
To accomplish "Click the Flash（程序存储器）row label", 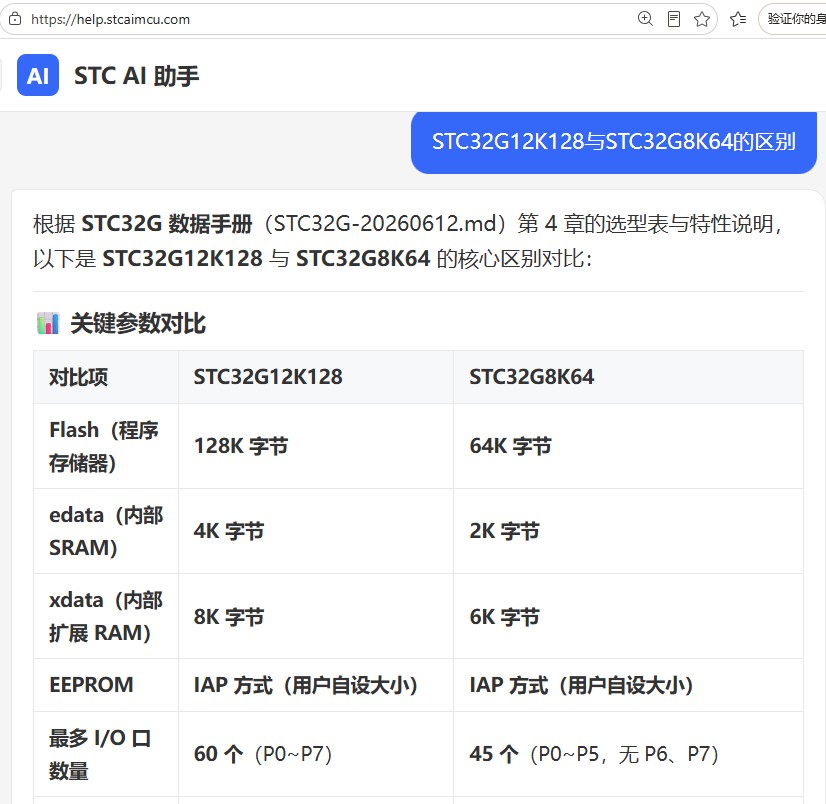I will [x=104, y=446].
